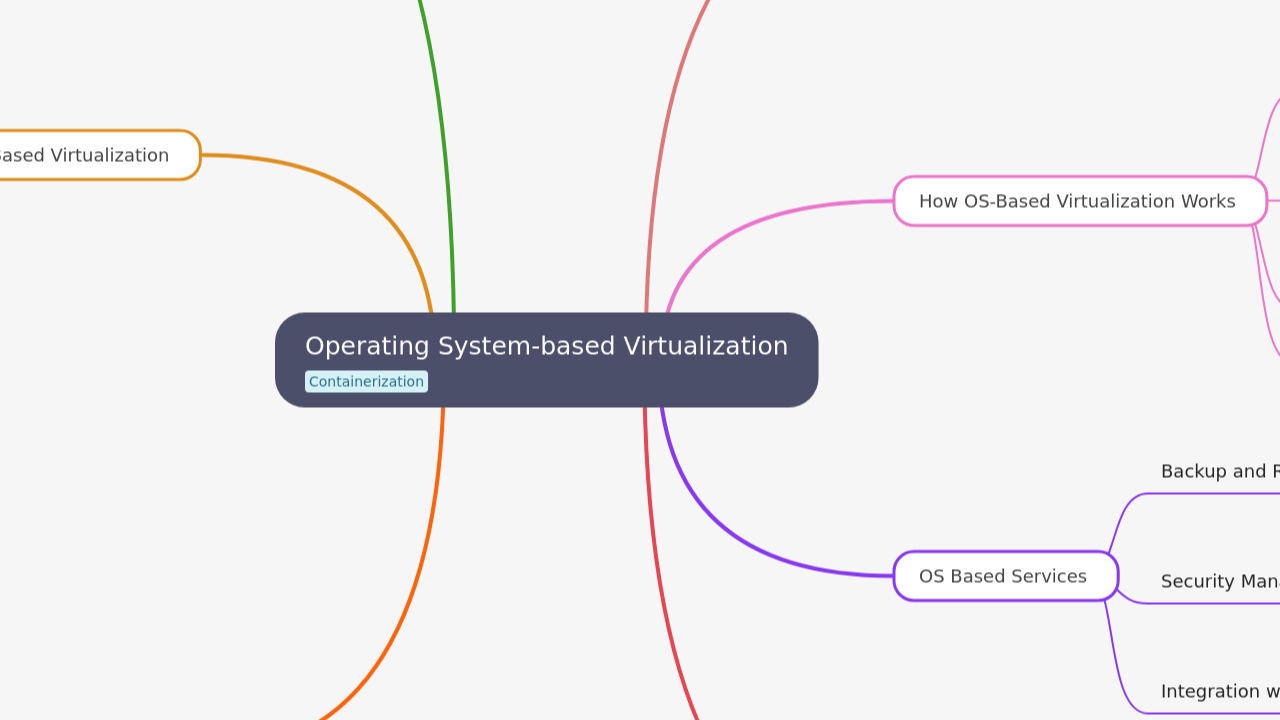The height and width of the screenshot is (720, 1280).
Task: Select the How OS-Based Virtualization Works node
Action: point(1080,201)
